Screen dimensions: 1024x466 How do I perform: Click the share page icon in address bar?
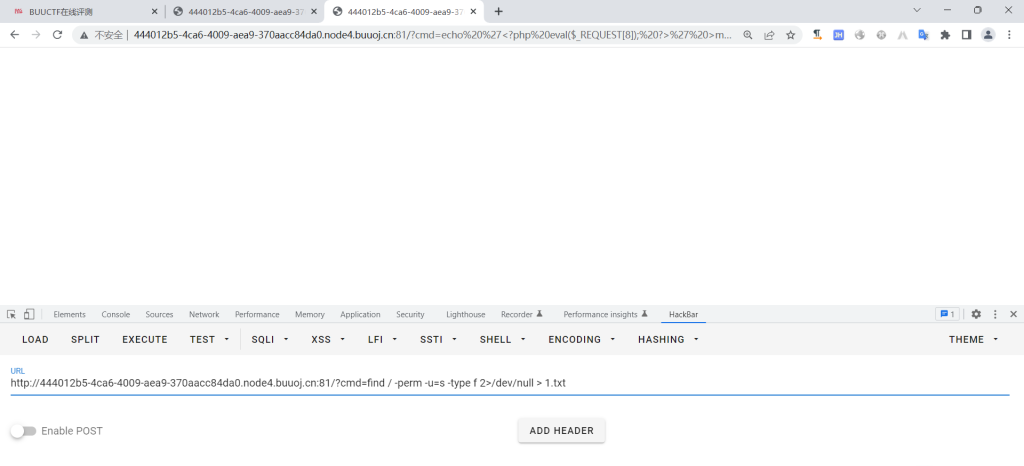point(769,34)
